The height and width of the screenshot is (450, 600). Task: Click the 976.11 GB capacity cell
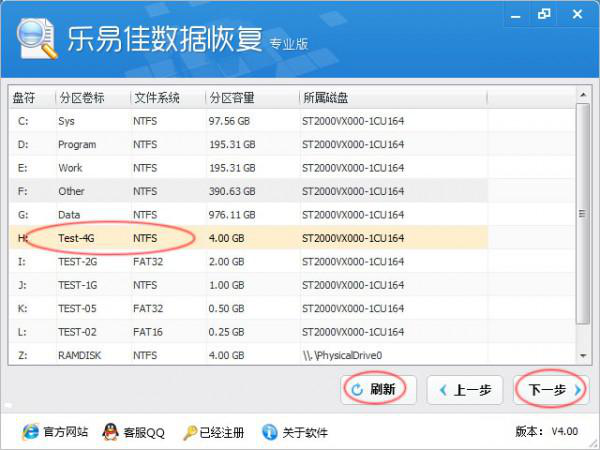(x=232, y=215)
